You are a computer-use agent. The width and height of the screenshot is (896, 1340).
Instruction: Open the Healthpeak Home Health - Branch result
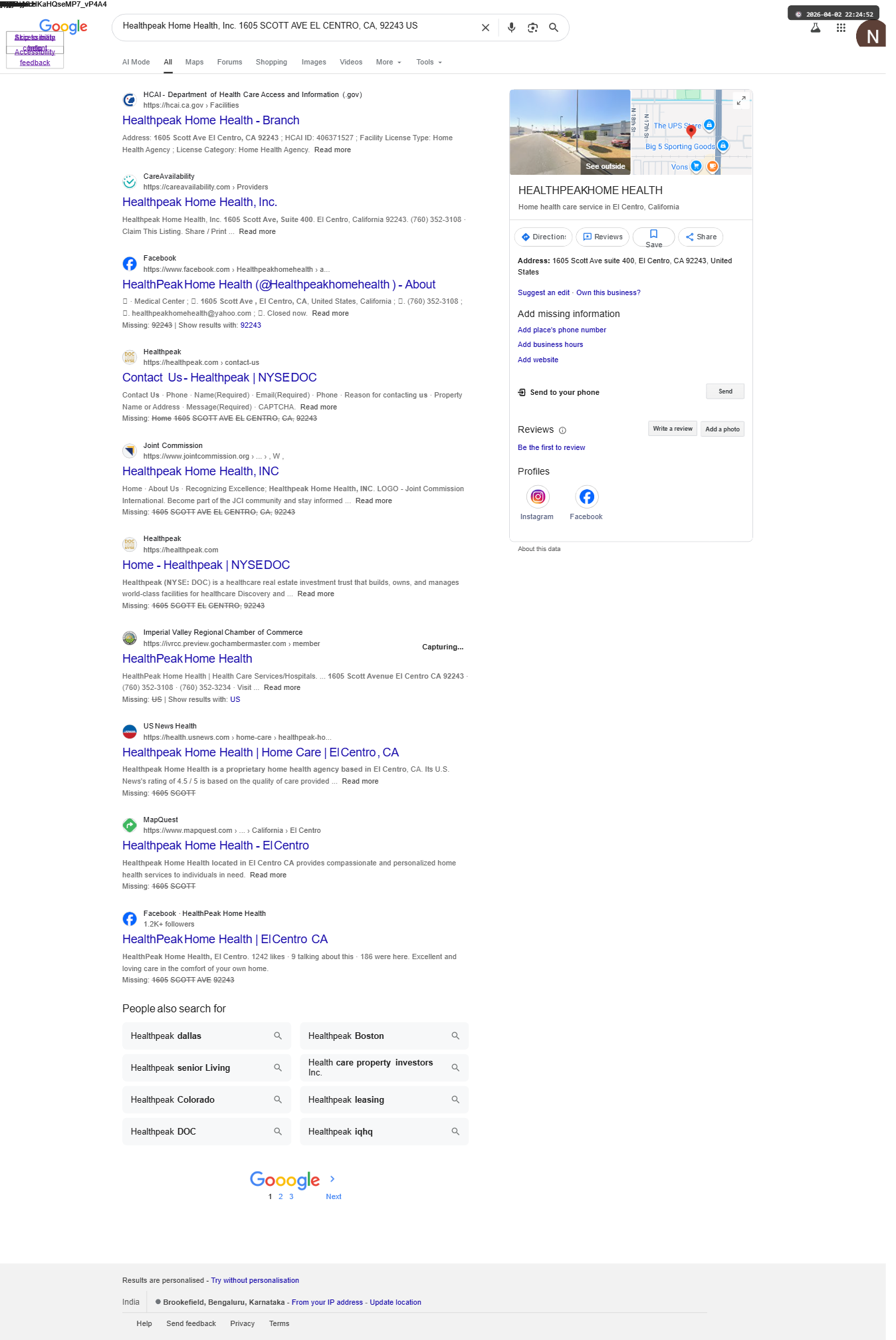point(211,120)
